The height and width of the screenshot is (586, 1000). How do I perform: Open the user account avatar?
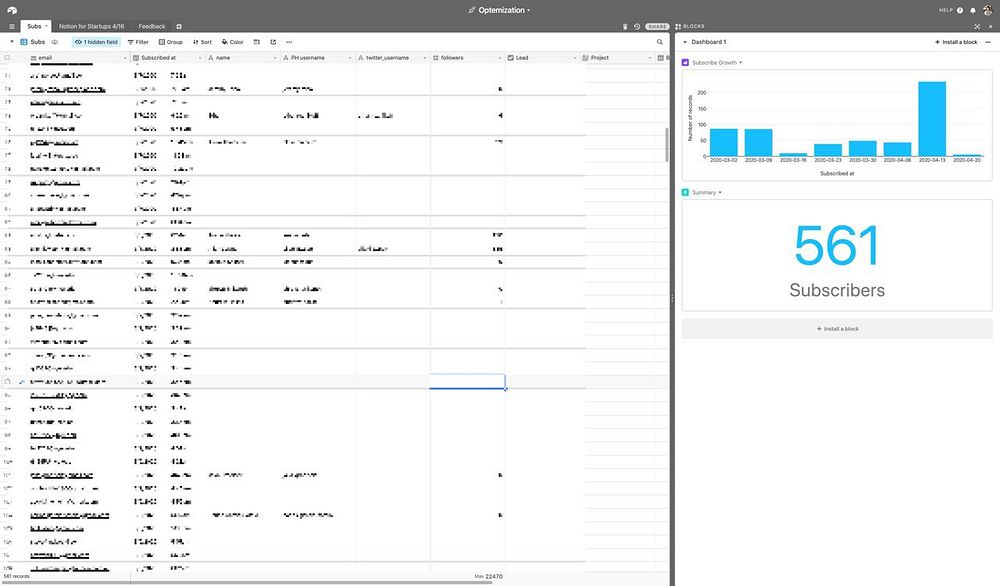tap(988, 10)
